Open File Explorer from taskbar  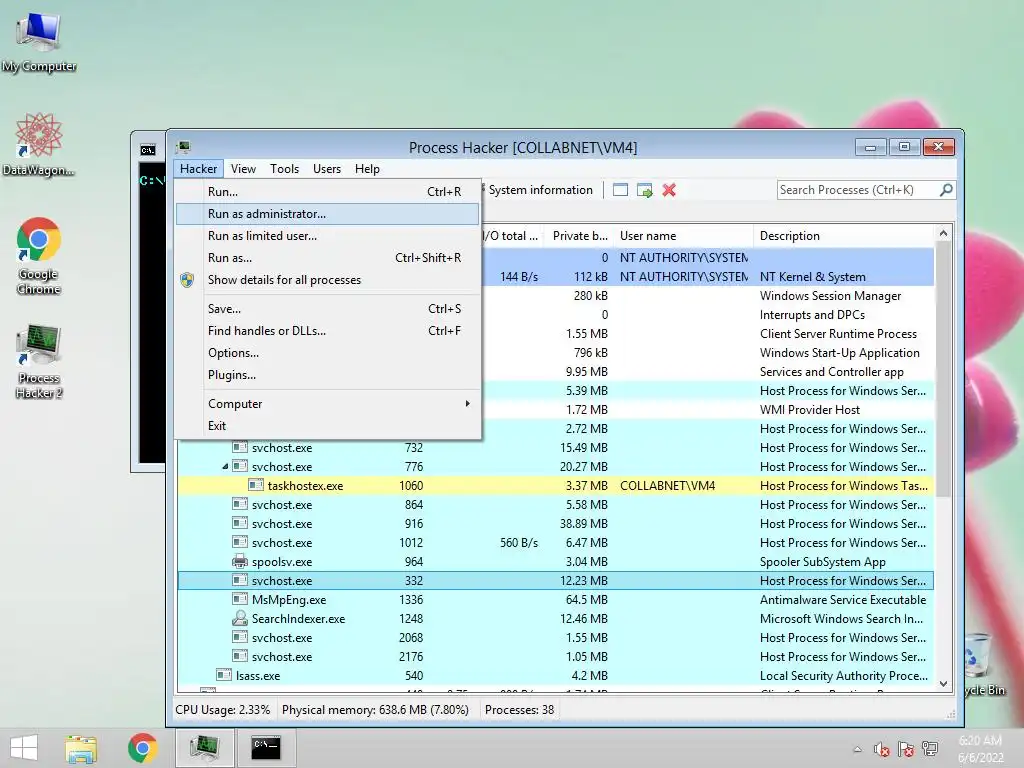[x=81, y=748]
